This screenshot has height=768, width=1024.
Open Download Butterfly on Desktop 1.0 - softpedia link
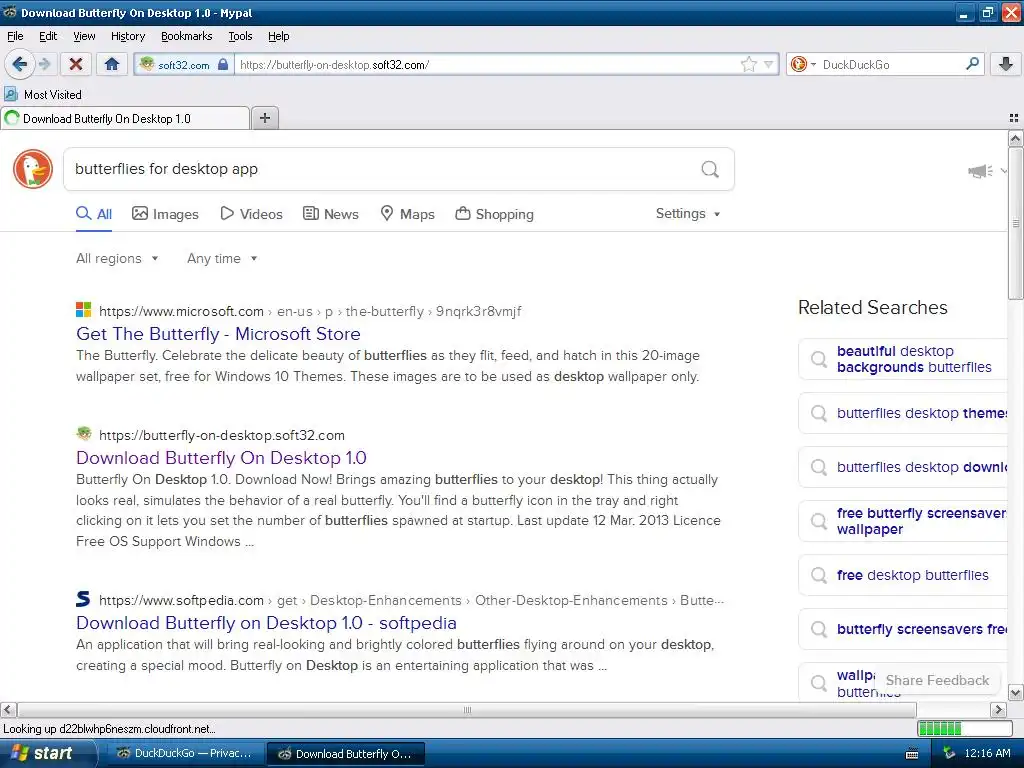click(266, 623)
